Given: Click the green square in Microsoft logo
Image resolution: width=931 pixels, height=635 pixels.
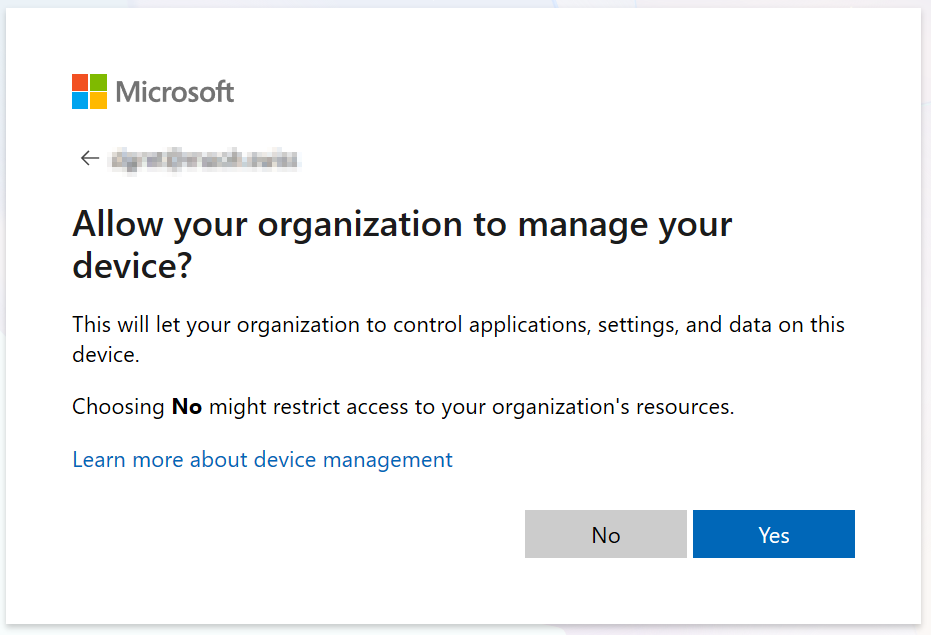Looking at the screenshot, I should [98, 82].
